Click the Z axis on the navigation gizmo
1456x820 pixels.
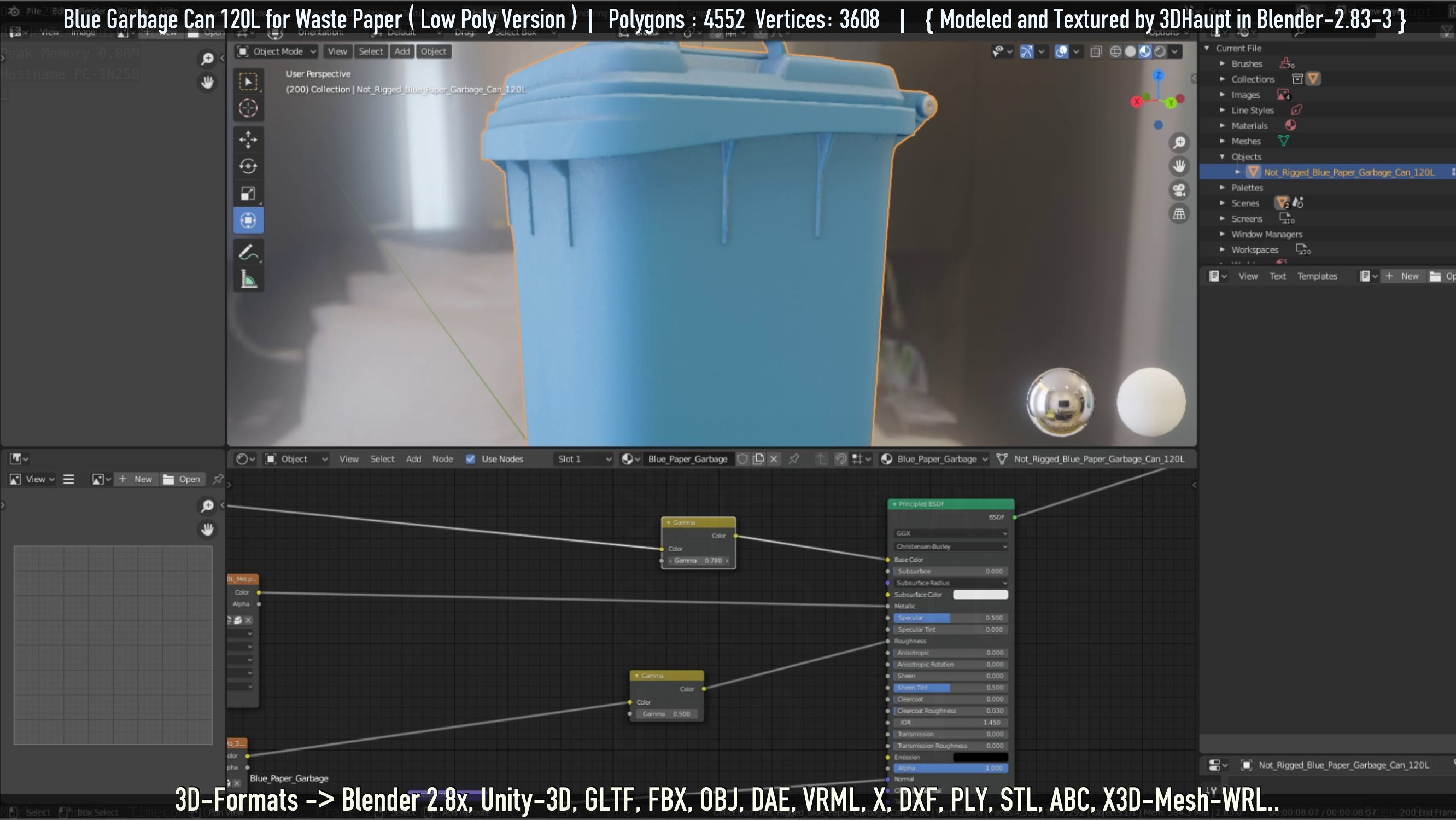[1159, 75]
